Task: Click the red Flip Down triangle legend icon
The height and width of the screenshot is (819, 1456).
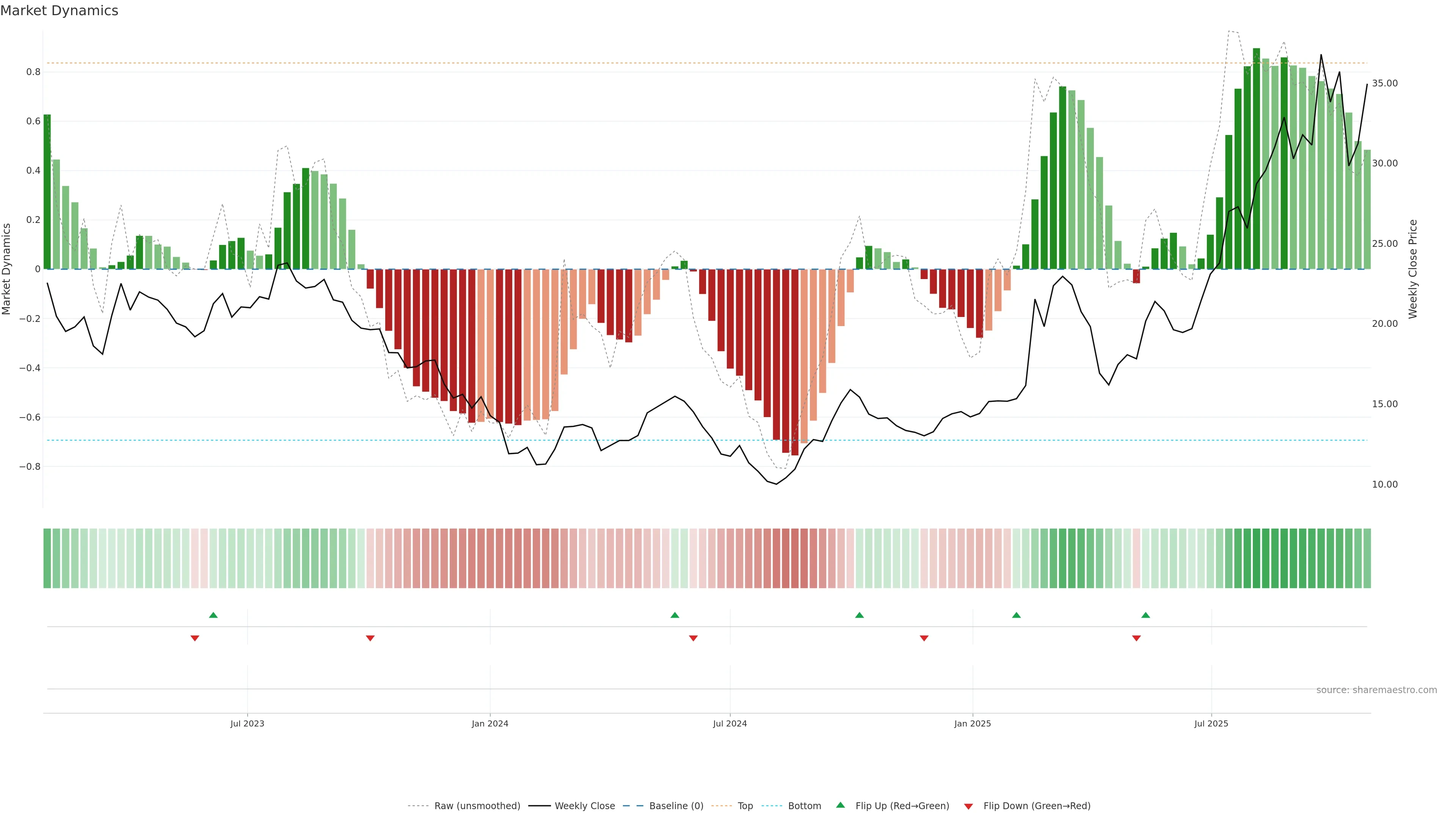Action: tap(968, 806)
